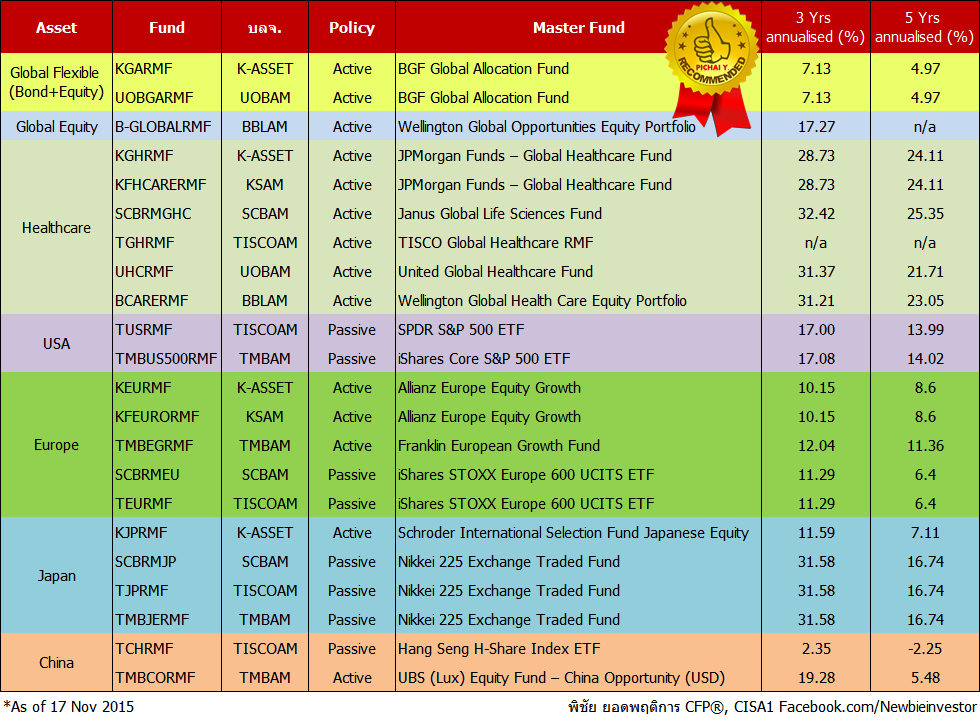Click the TMBJERMF fund name
The width and height of the screenshot is (980, 722).
pyautogui.click(x=152, y=619)
